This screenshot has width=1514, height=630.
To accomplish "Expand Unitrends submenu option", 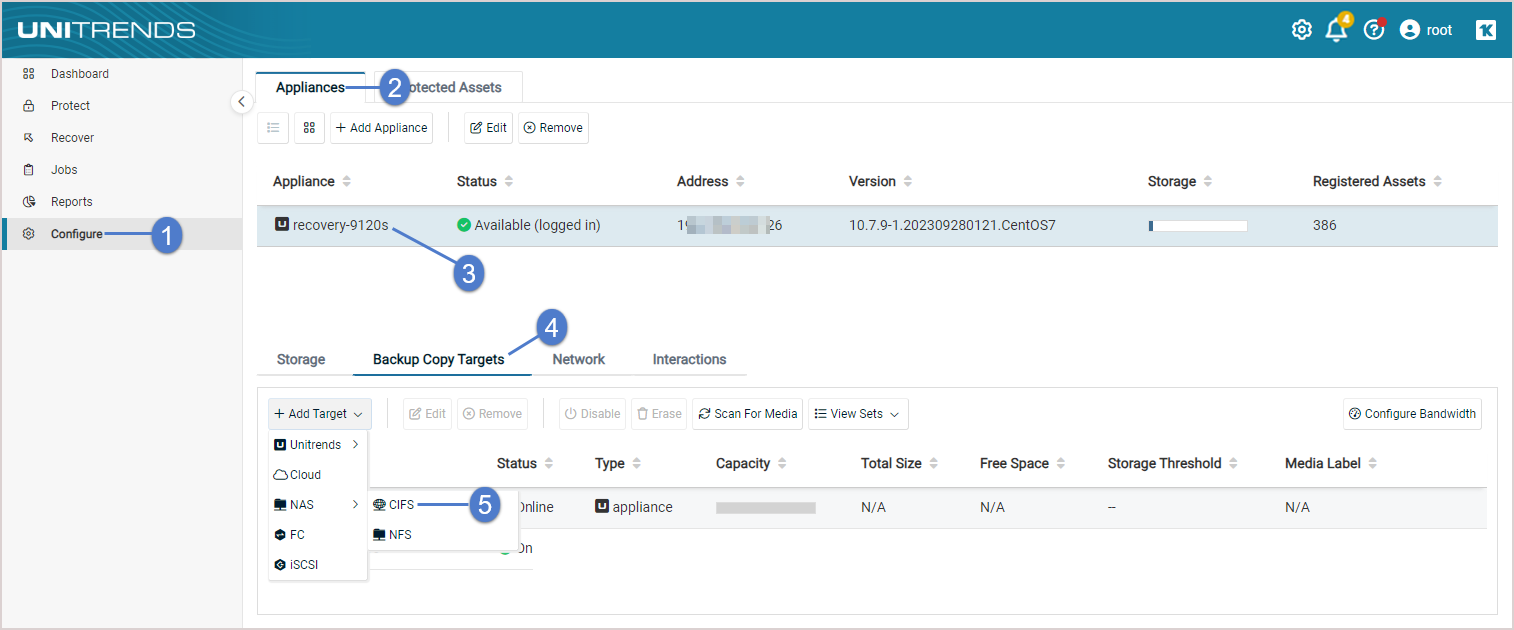I will point(316,445).
